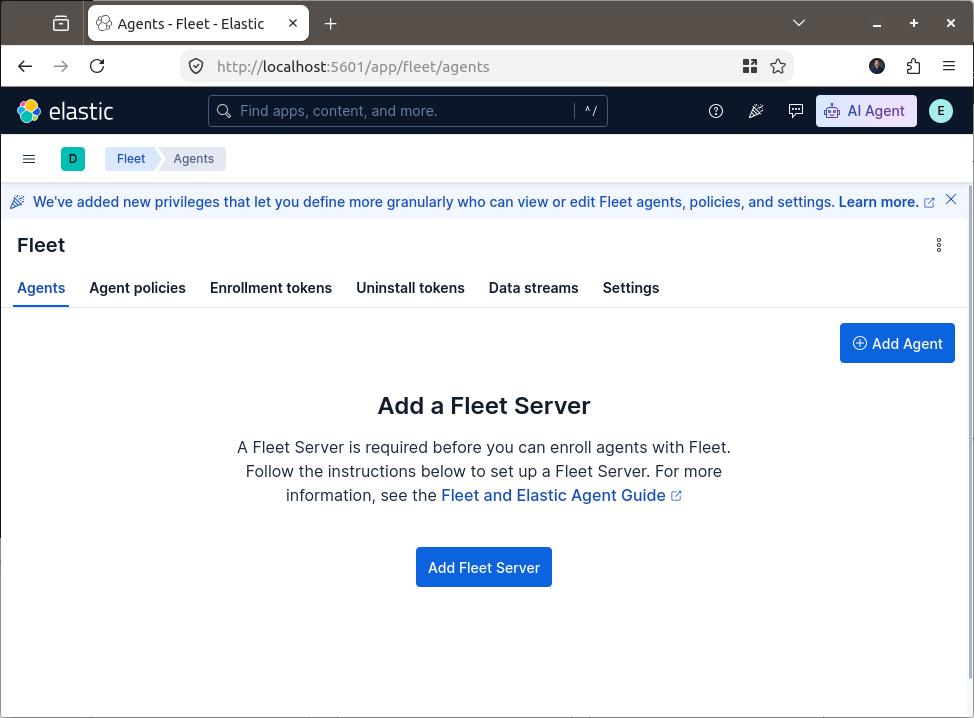Click the party icon in announcement banner

(x=17, y=202)
